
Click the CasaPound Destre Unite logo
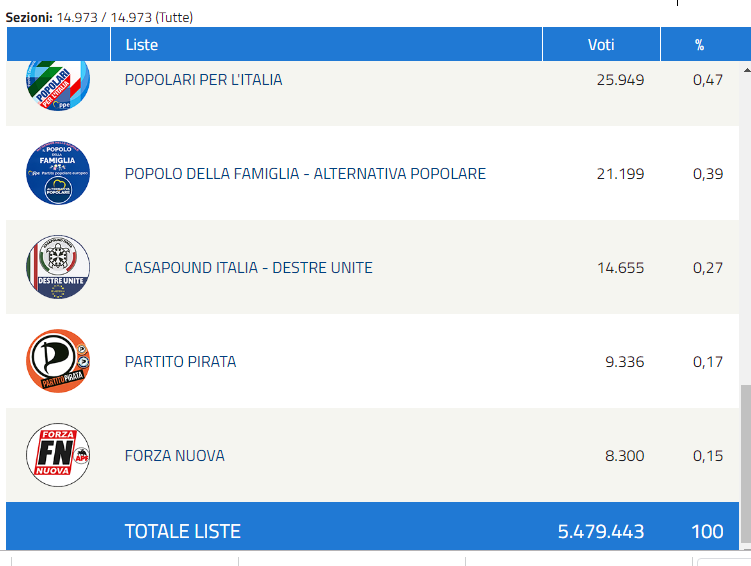(x=58, y=267)
